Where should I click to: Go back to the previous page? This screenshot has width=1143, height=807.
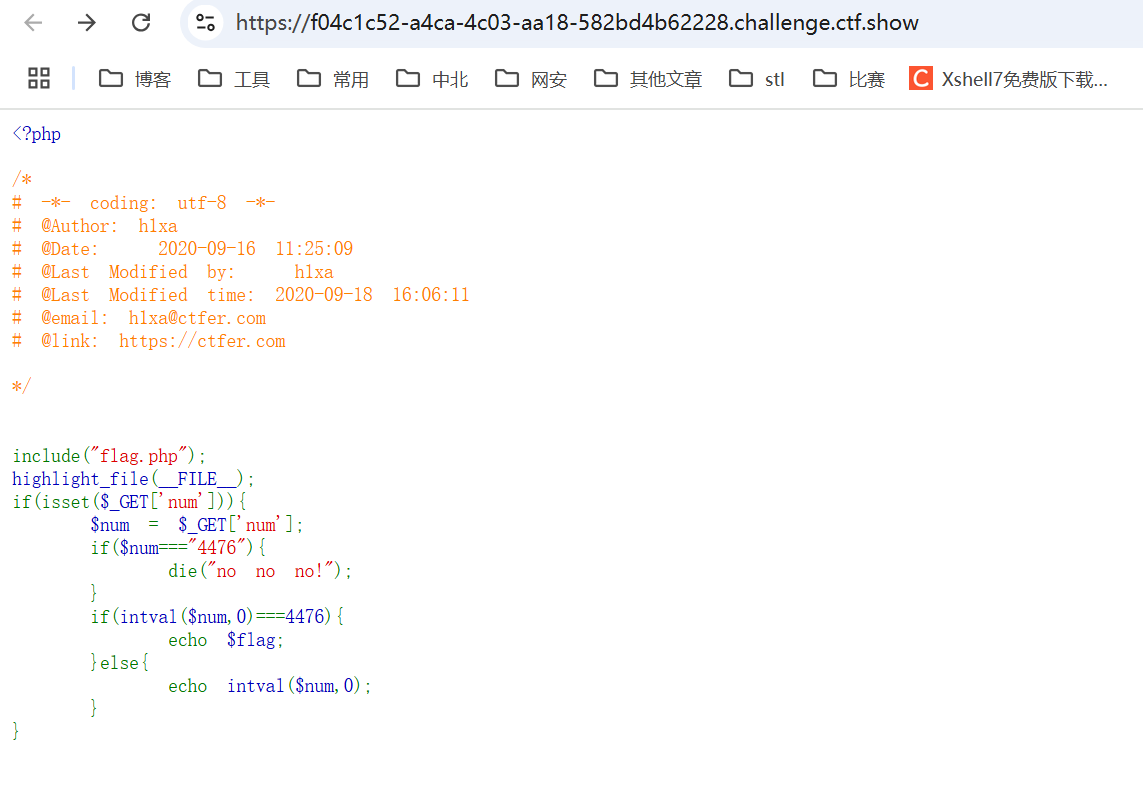[x=34, y=23]
